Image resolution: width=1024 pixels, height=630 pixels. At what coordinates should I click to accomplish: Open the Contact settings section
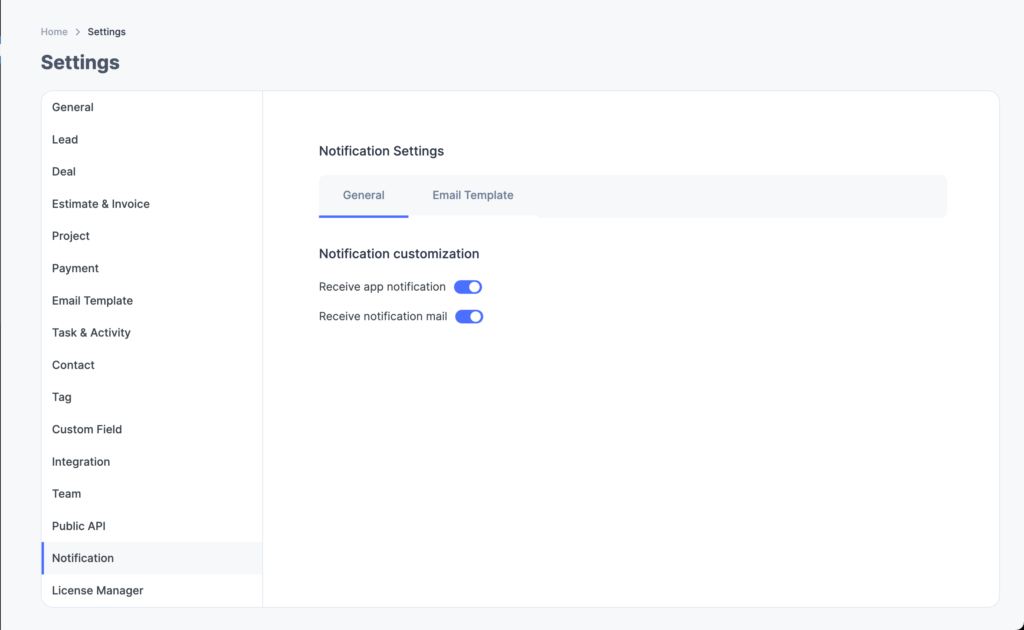(x=73, y=364)
